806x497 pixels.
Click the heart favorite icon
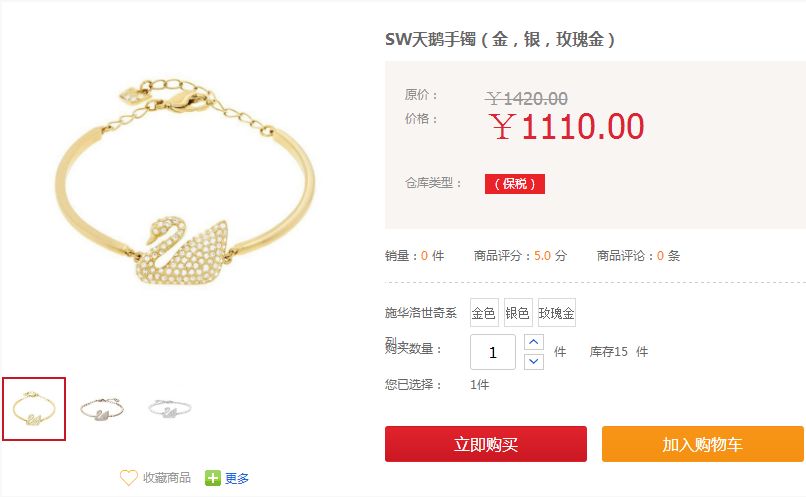click(129, 477)
